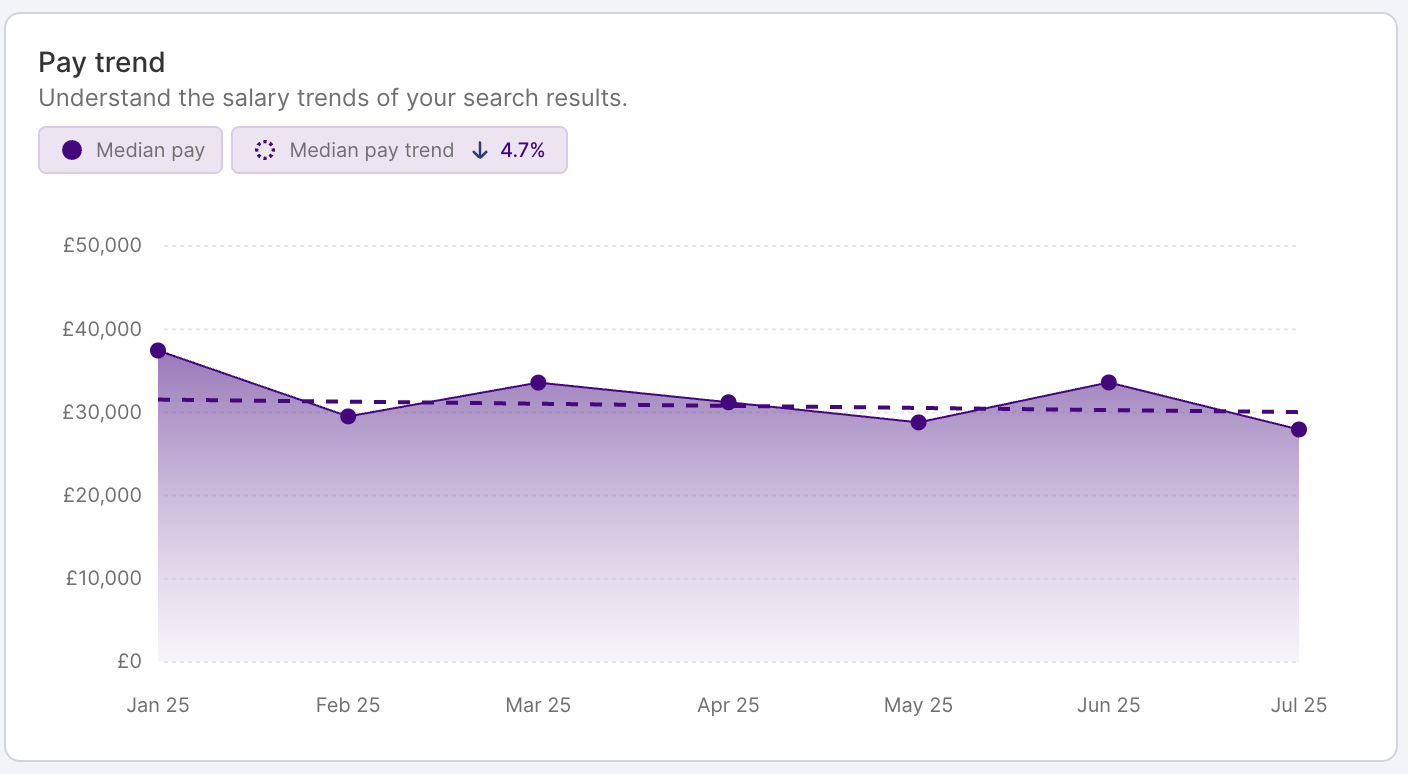
Task: Click the solid purple Median pay dot icon
Action: pyautogui.click(x=72, y=150)
